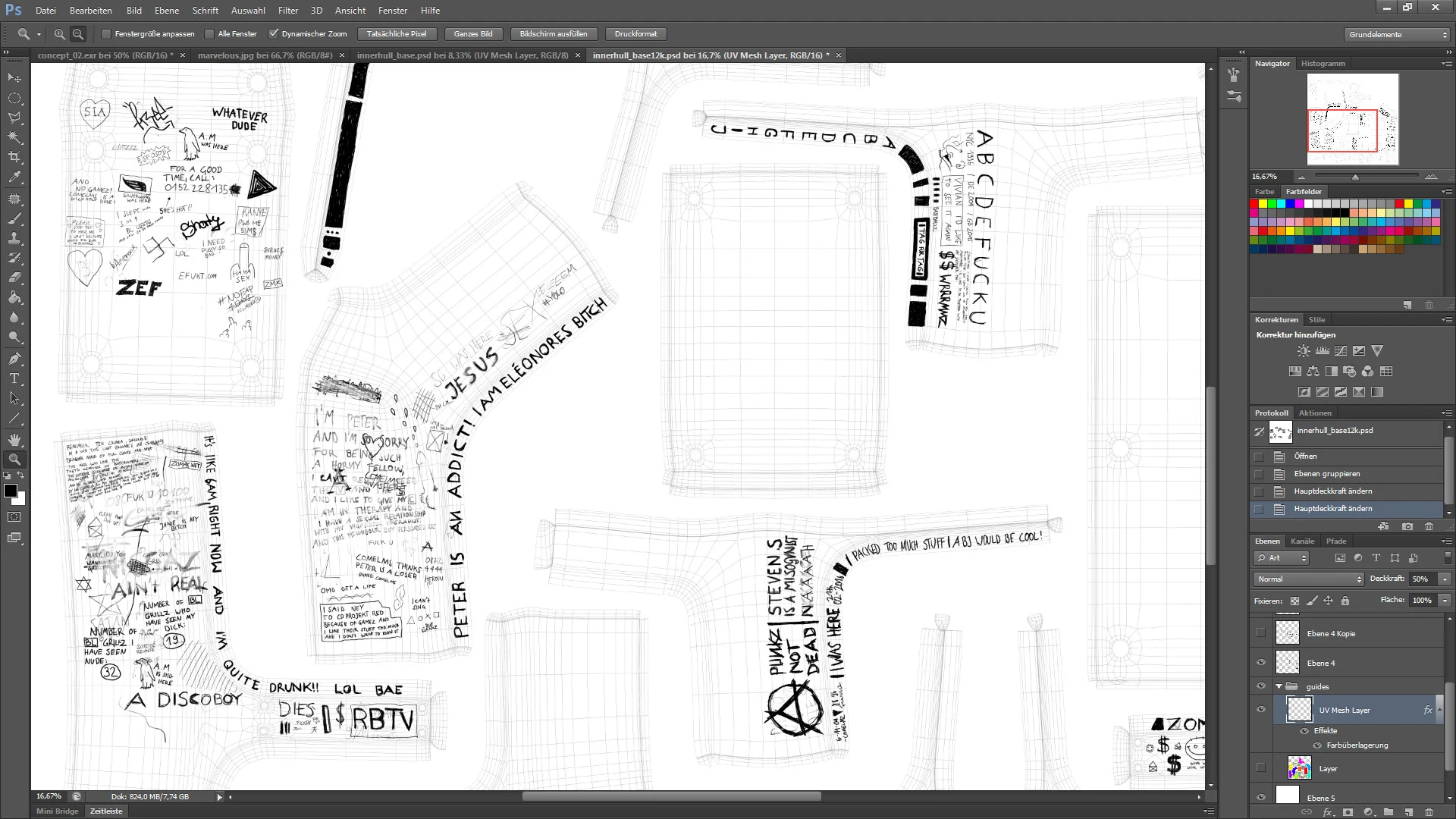This screenshot has height=819, width=1456.
Task: Open the Deckkraft opacity dropdown arrow
Action: [1445, 579]
